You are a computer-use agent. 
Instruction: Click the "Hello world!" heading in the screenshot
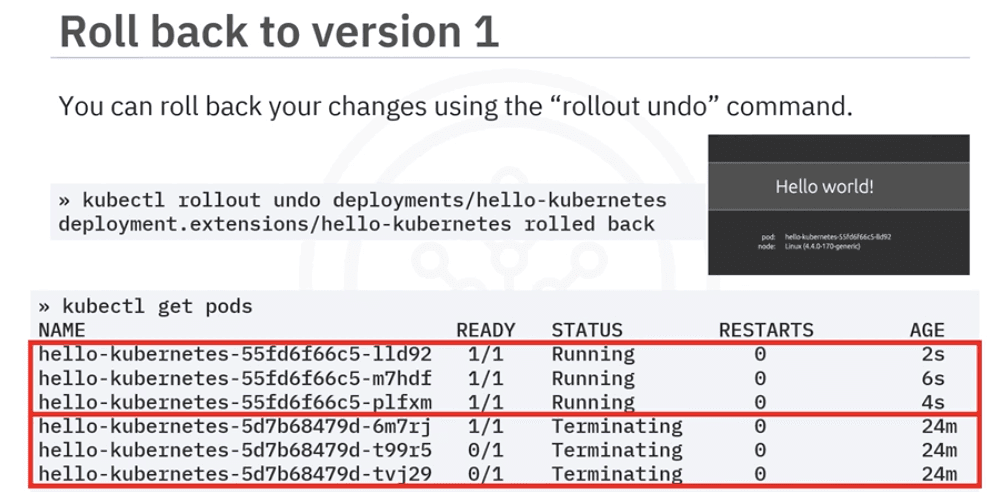838,187
